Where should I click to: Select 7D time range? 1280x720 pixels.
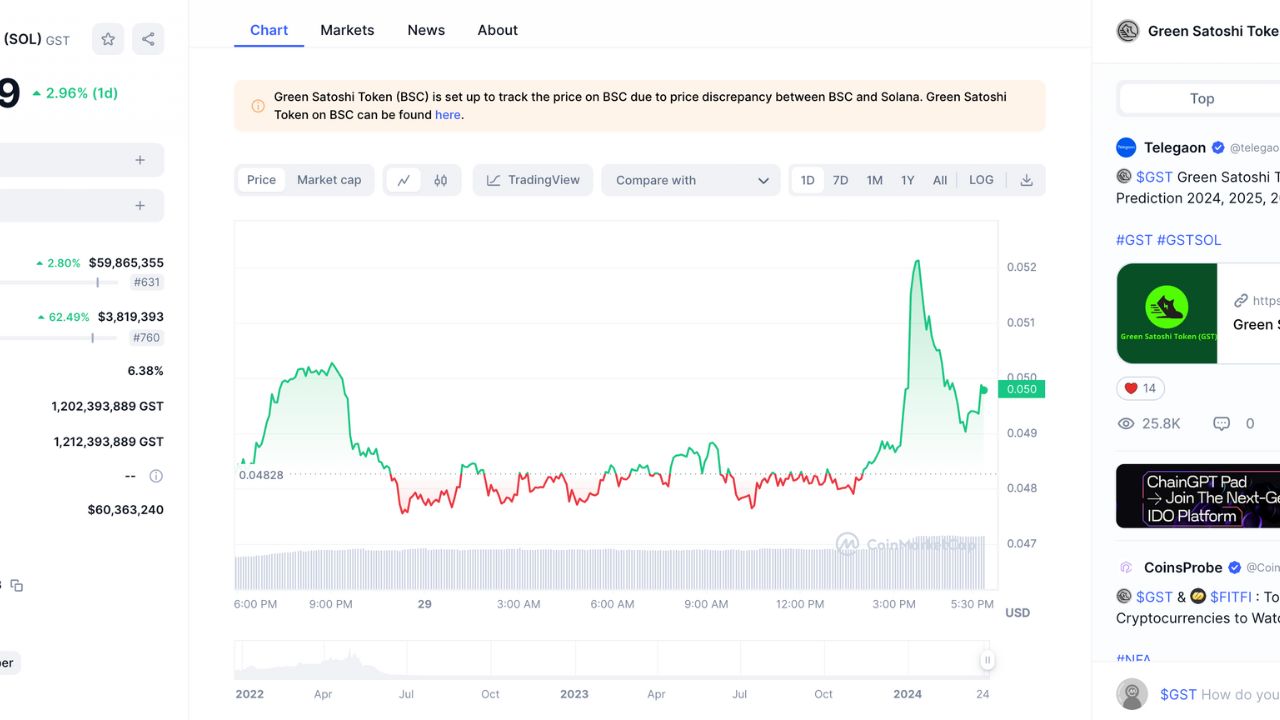tap(841, 180)
